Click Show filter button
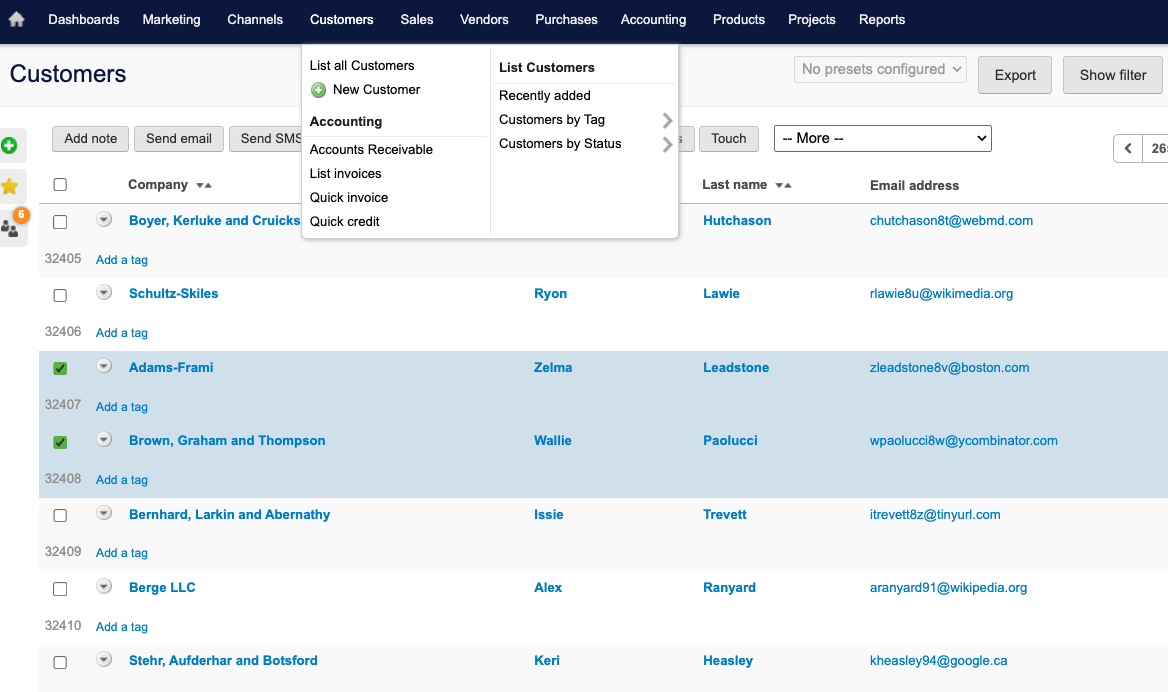The image size is (1168, 692). (x=1112, y=74)
